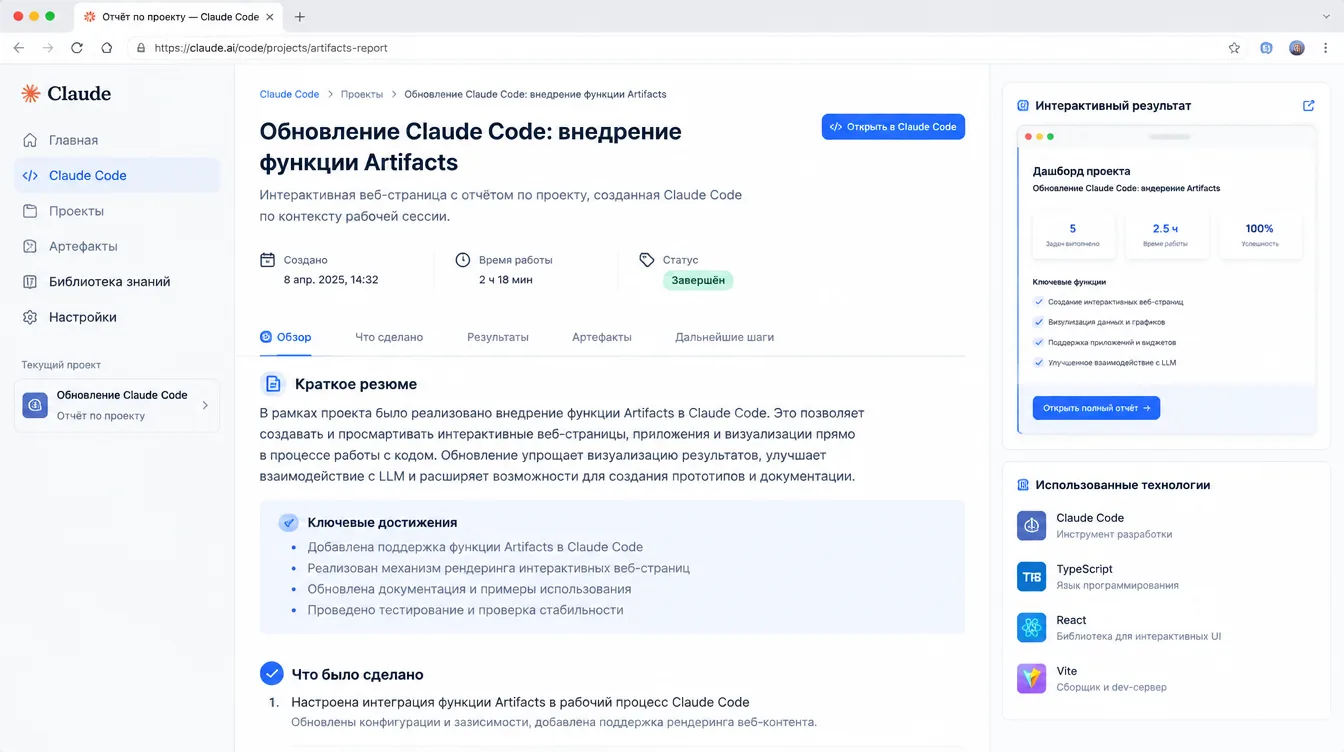The image size is (1344, 752).
Task: Click the Завершён status badge
Action: [698, 280]
